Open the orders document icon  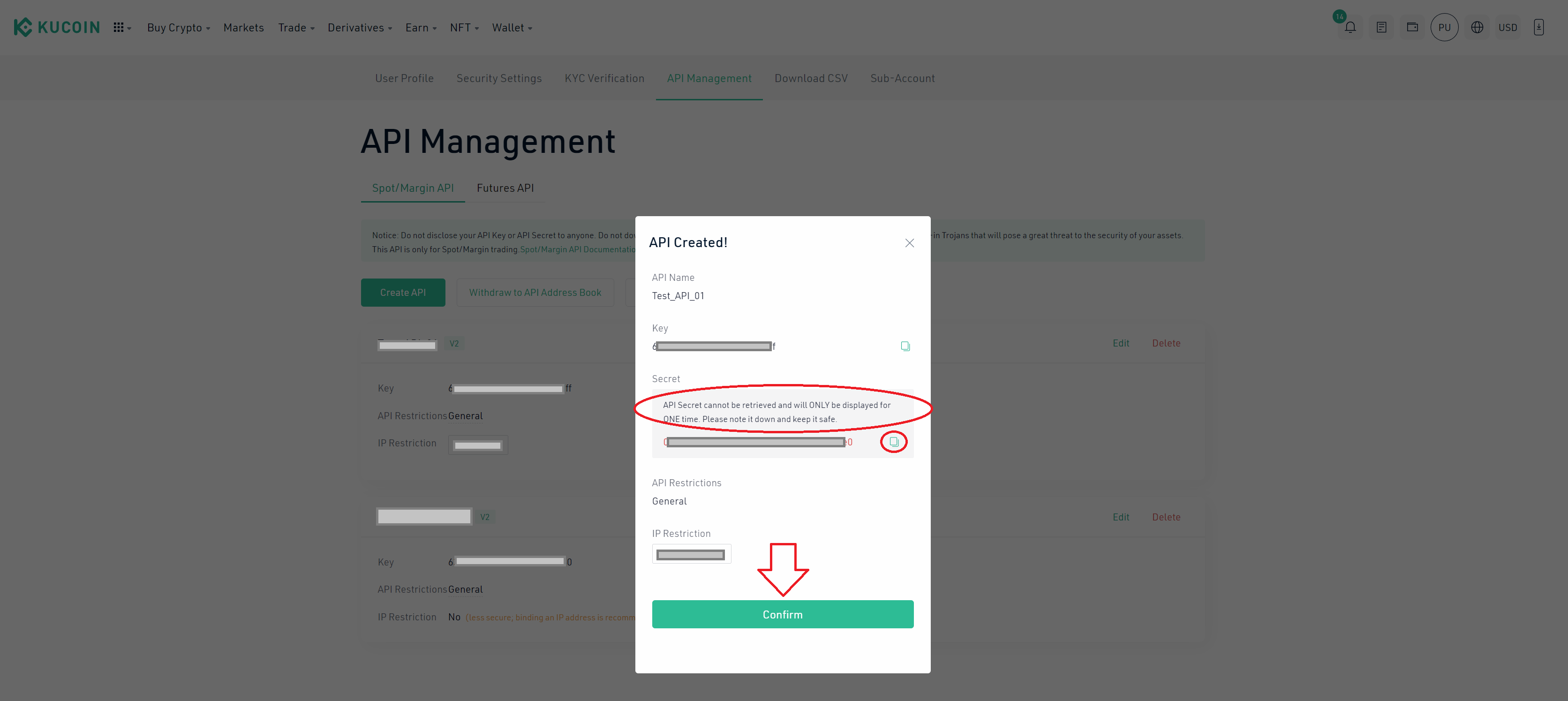tap(1381, 27)
